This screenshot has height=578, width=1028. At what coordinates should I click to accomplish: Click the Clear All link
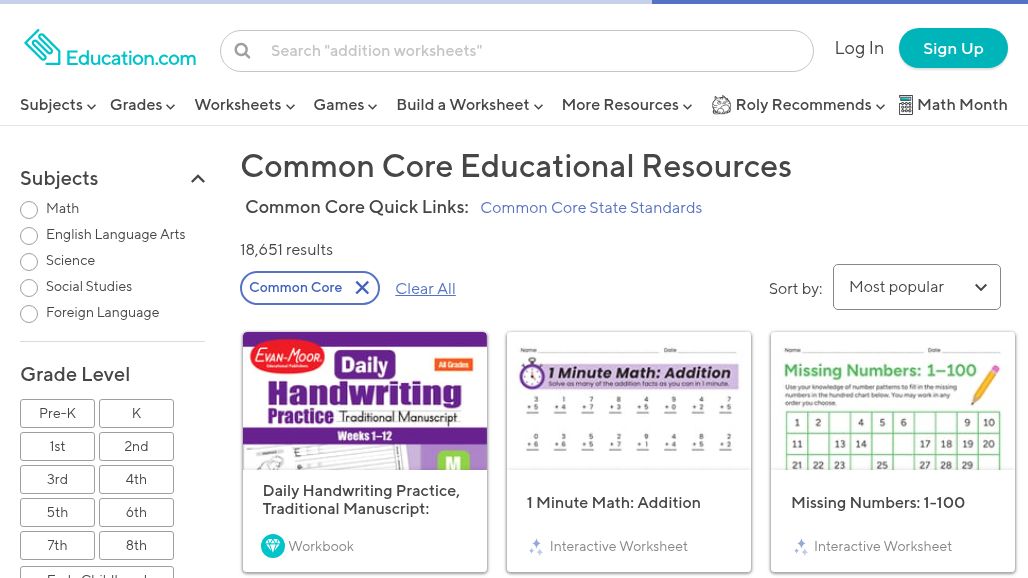click(425, 288)
